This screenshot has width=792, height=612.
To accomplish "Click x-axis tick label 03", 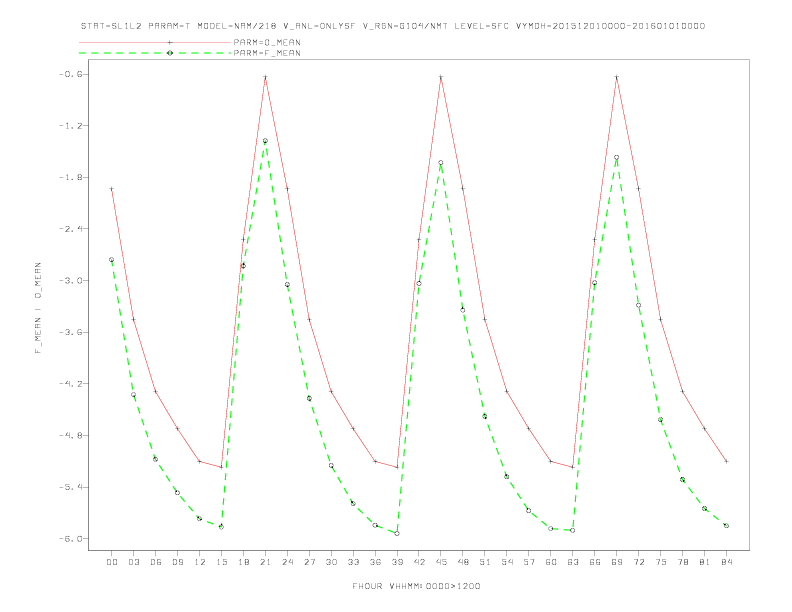I will coord(133,562).
